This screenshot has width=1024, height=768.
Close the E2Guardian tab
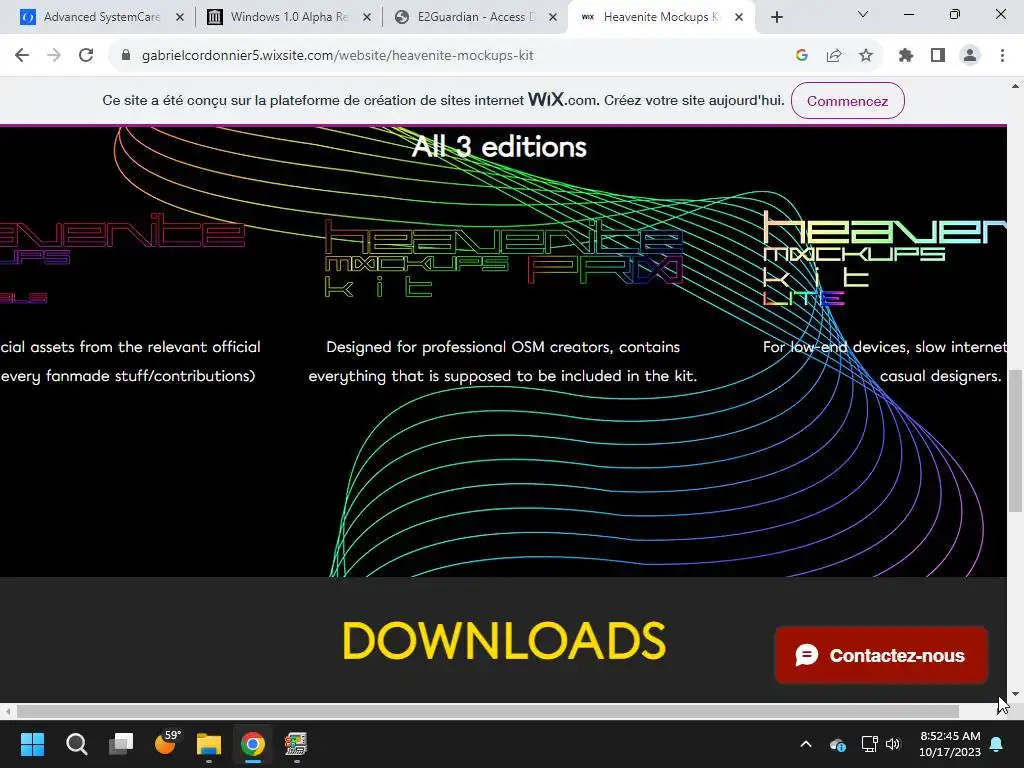553,18
